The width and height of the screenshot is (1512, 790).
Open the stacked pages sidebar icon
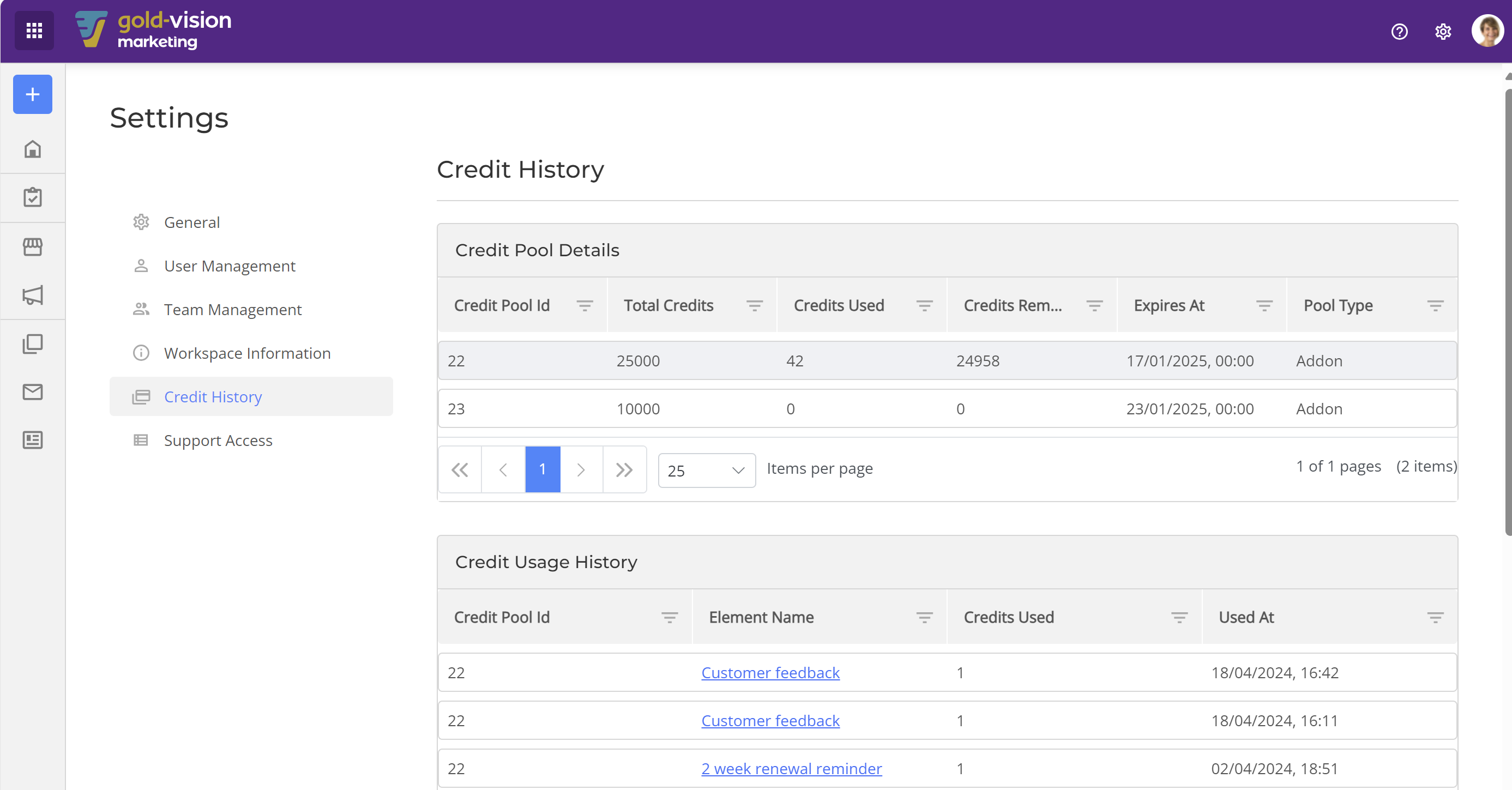33,343
